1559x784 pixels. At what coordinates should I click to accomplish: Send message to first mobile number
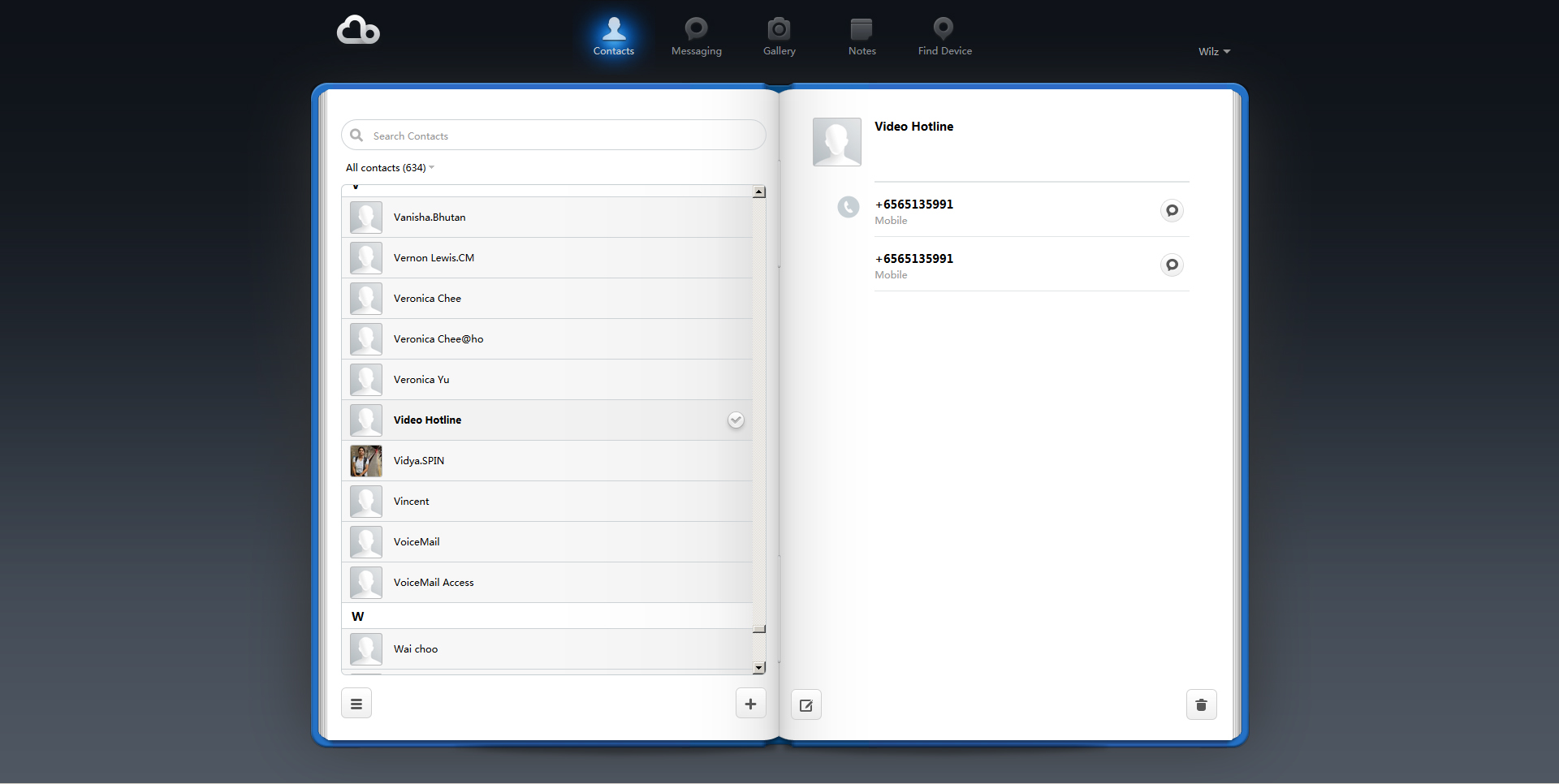pyautogui.click(x=1172, y=211)
